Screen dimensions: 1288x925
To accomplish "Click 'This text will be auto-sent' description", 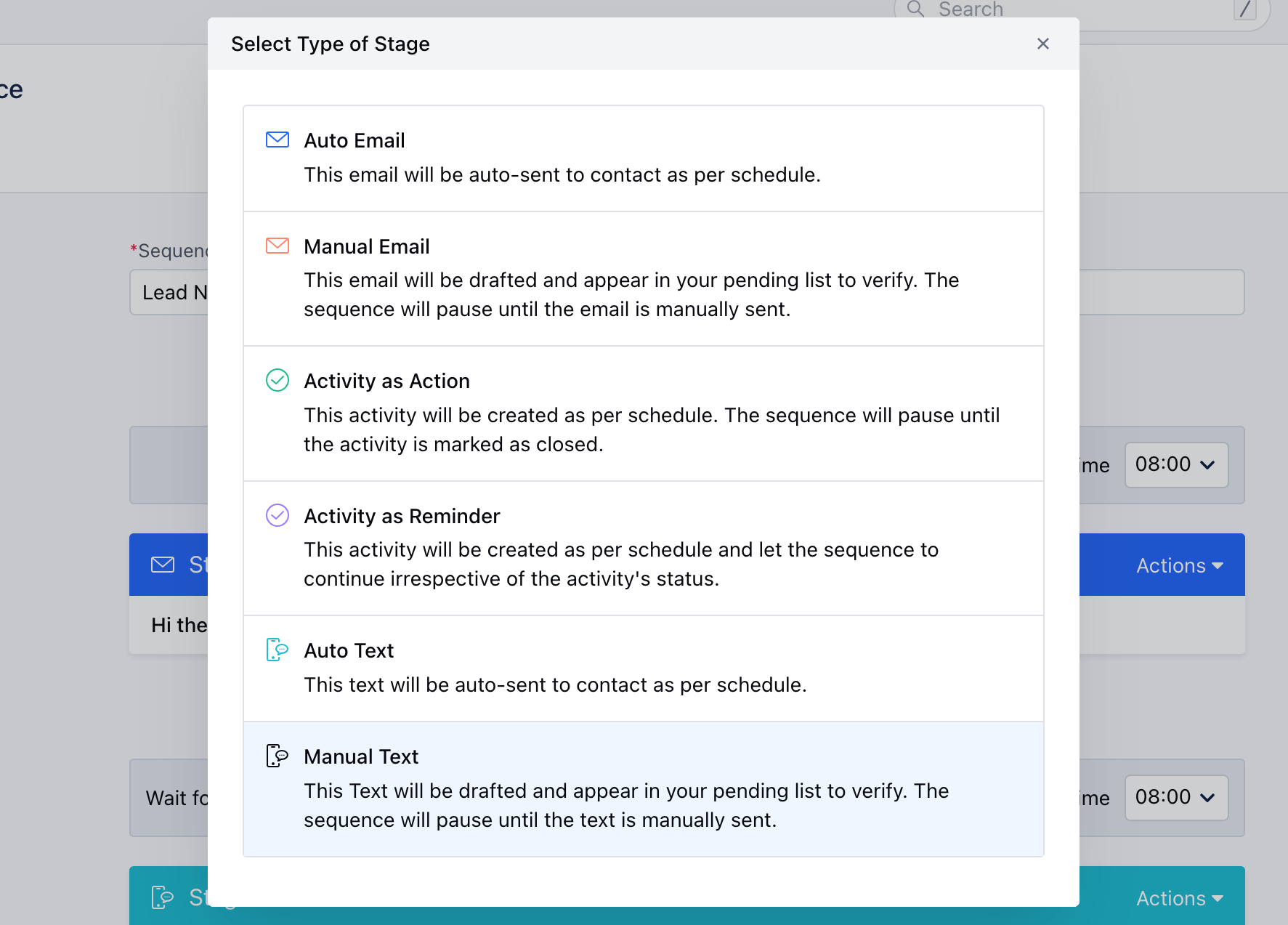I will pos(555,685).
